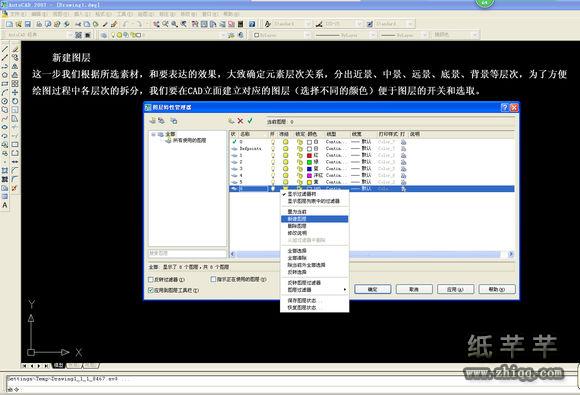The image size is (580, 395).
Task: Click green check set current layer icon
Action: (x=250, y=121)
